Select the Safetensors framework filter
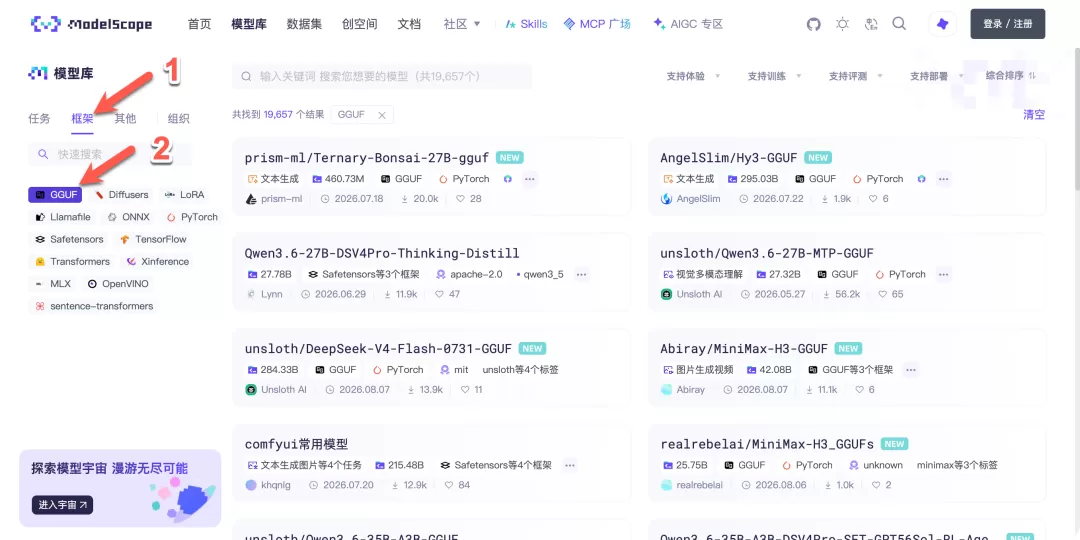The image size is (1080, 540). click(69, 240)
